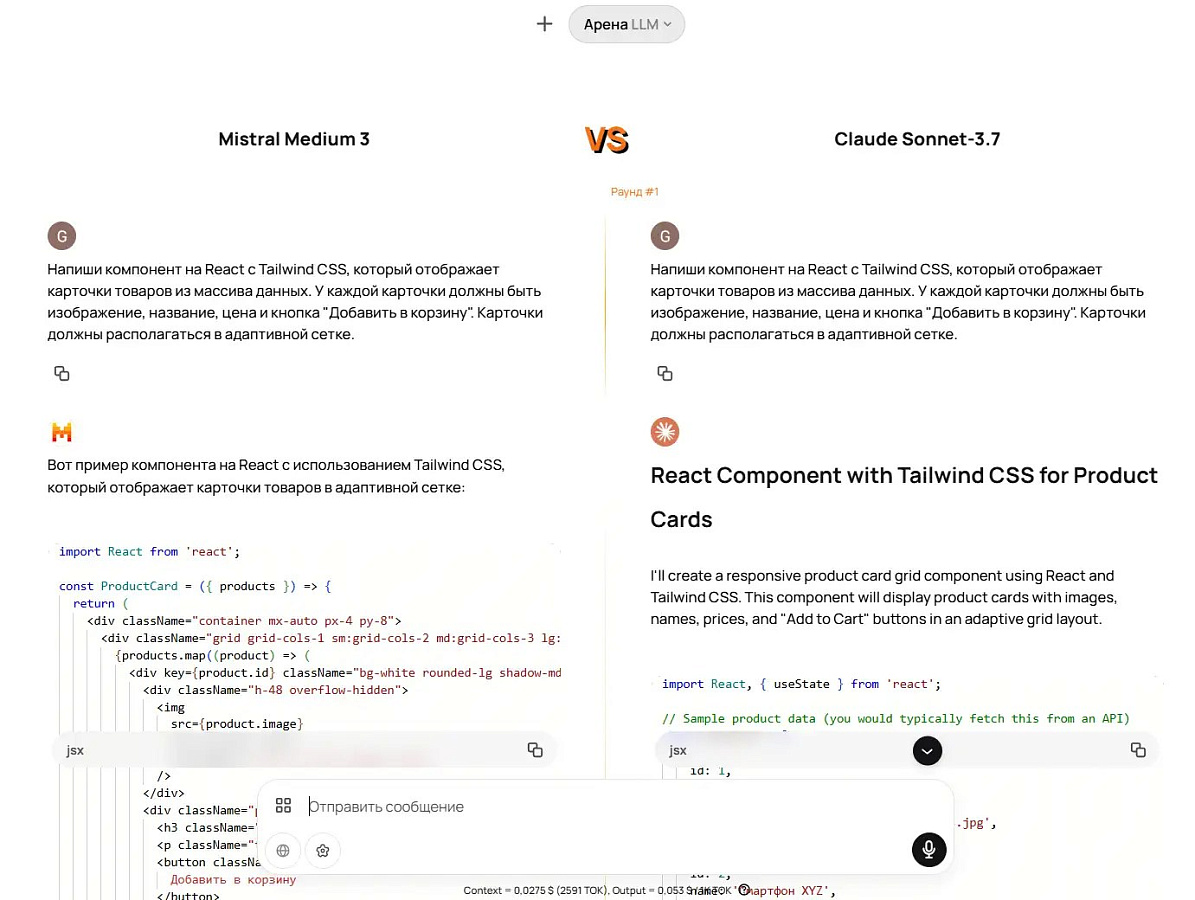The image size is (1195, 900).
Task: Click the Mistral model logo icon
Action: (62, 432)
